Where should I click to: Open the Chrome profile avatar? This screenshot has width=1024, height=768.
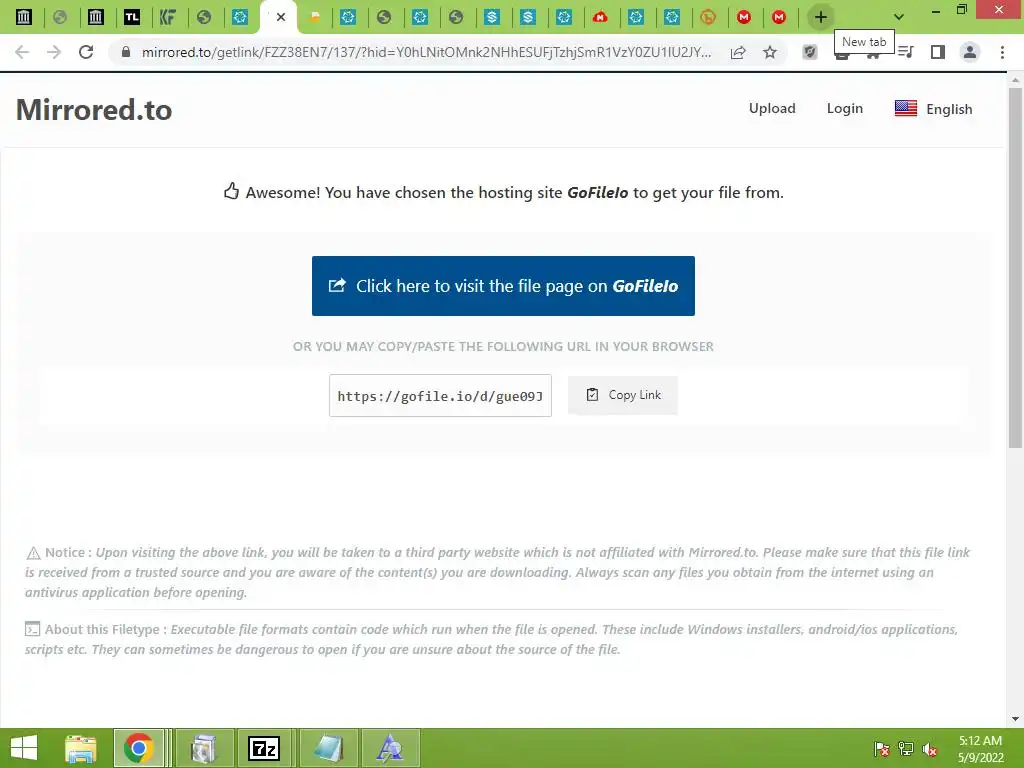pyautogui.click(x=970, y=52)
